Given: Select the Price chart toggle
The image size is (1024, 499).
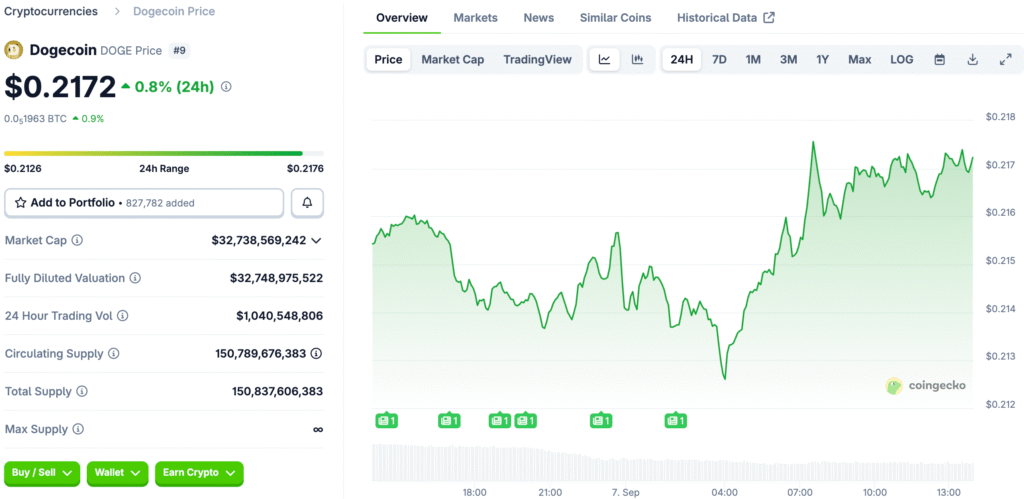Looking at the screenshot, I should pos(388,59).
